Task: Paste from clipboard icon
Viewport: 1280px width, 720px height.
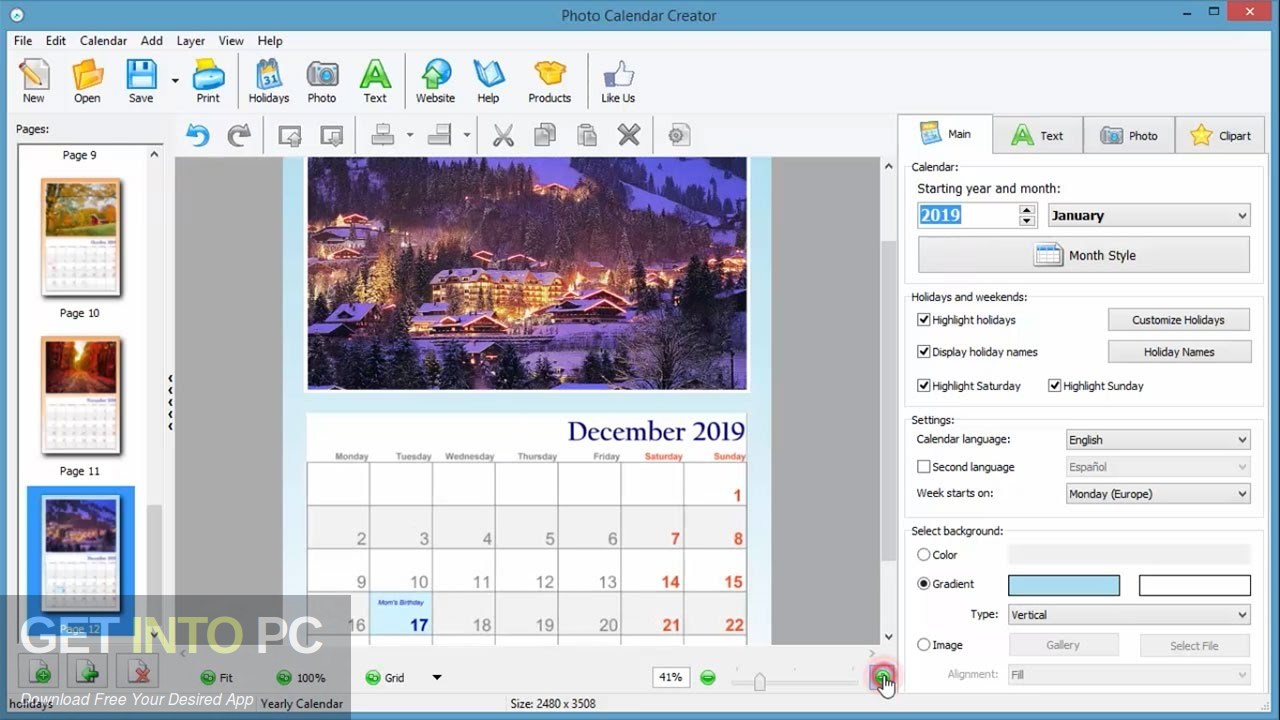Action: coord(587,135)
